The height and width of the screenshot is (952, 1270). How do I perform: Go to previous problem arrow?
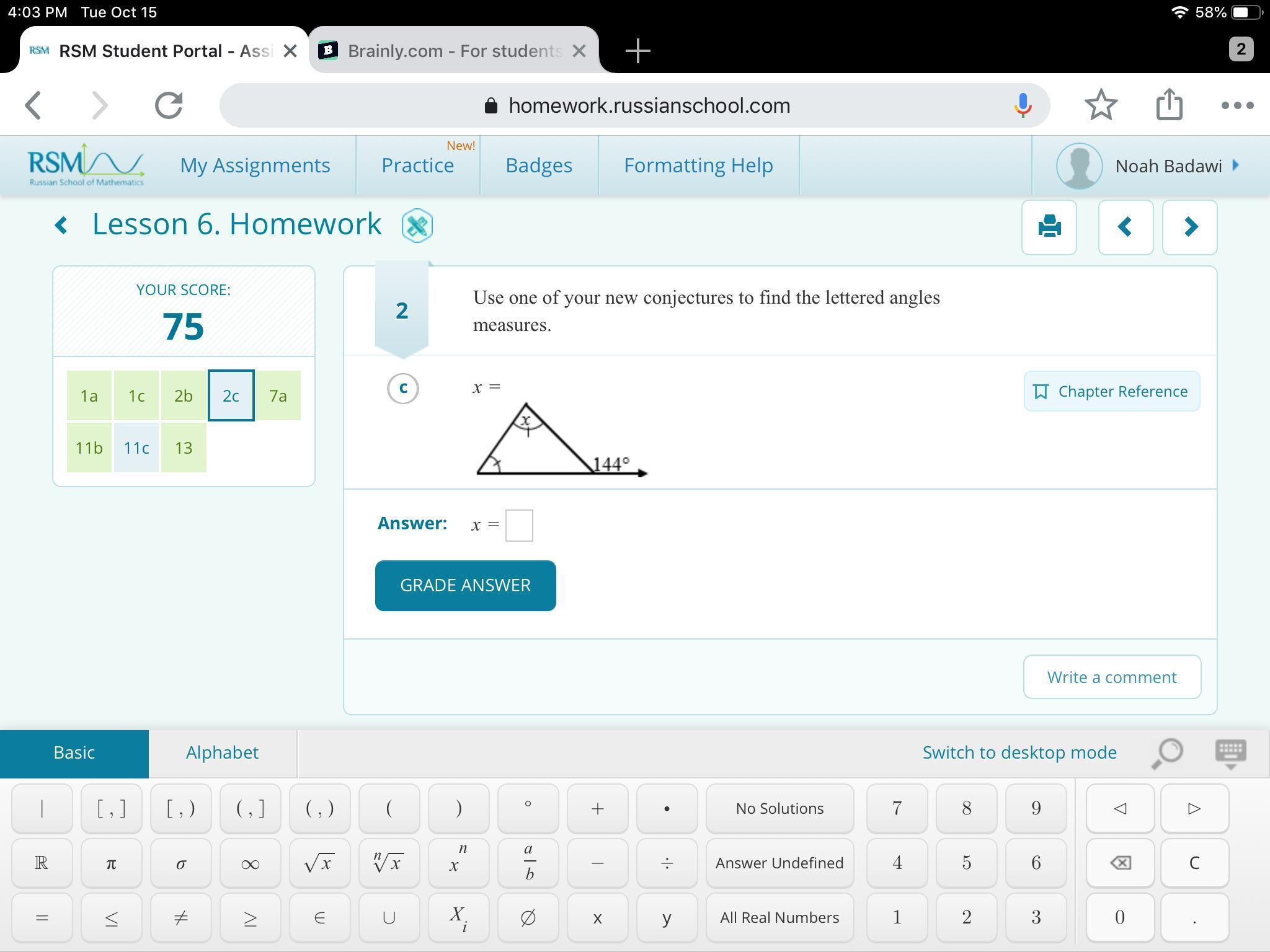[1125, 227]
